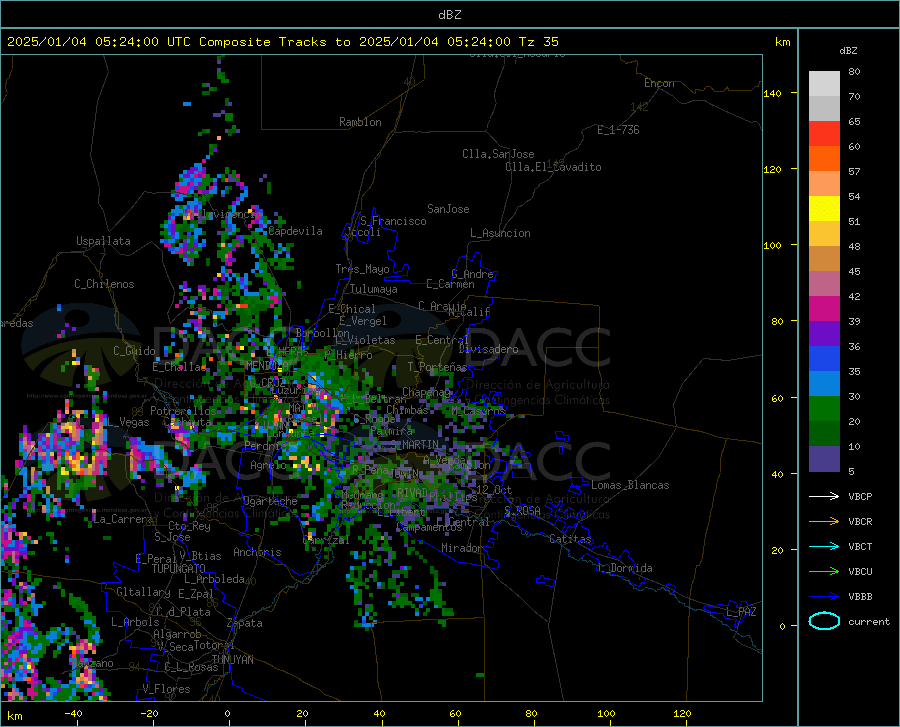Click the 'Uspallata' map label

pyautogui.click(x=103, y=241)
